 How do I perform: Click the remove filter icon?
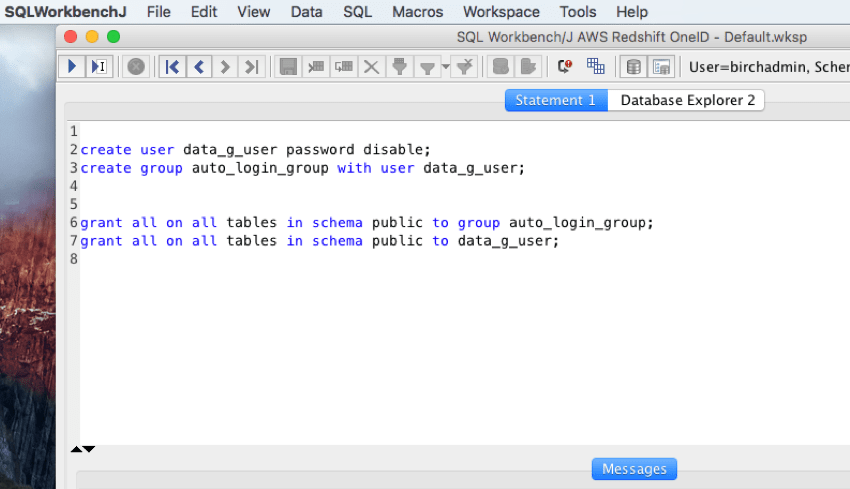(x=465, y=67)
